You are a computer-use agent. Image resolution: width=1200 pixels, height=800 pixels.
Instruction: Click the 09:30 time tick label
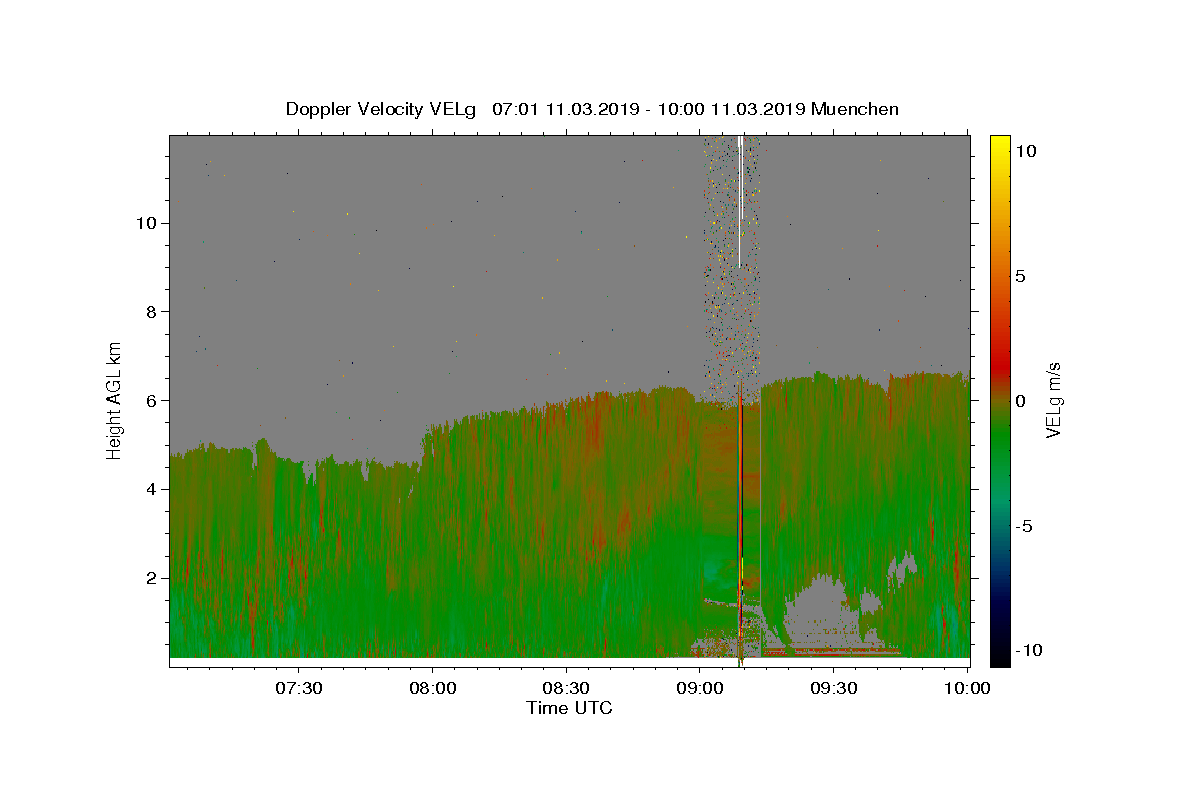coord(833,688)
